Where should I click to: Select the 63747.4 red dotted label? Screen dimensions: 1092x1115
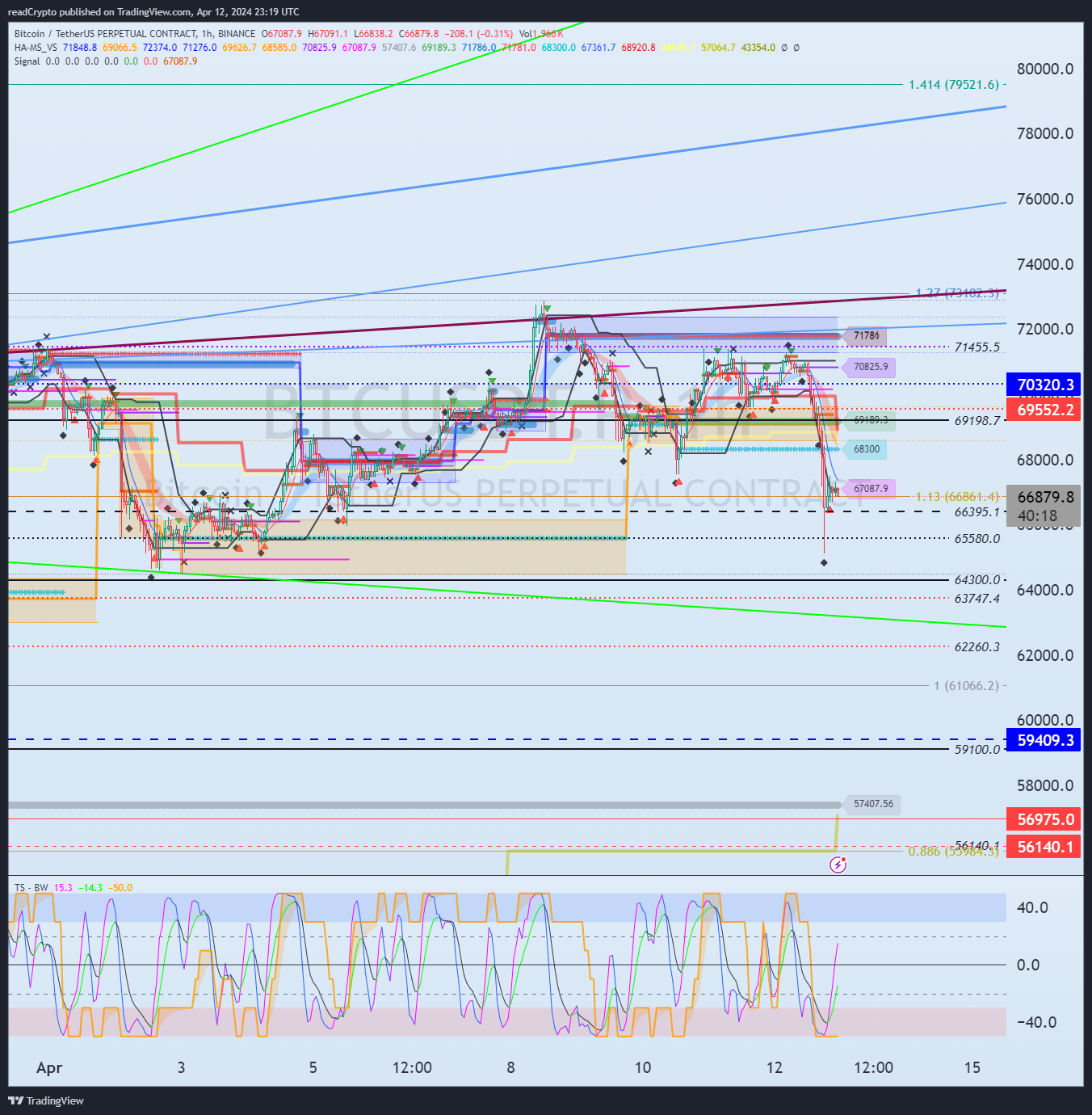(976, 599)
